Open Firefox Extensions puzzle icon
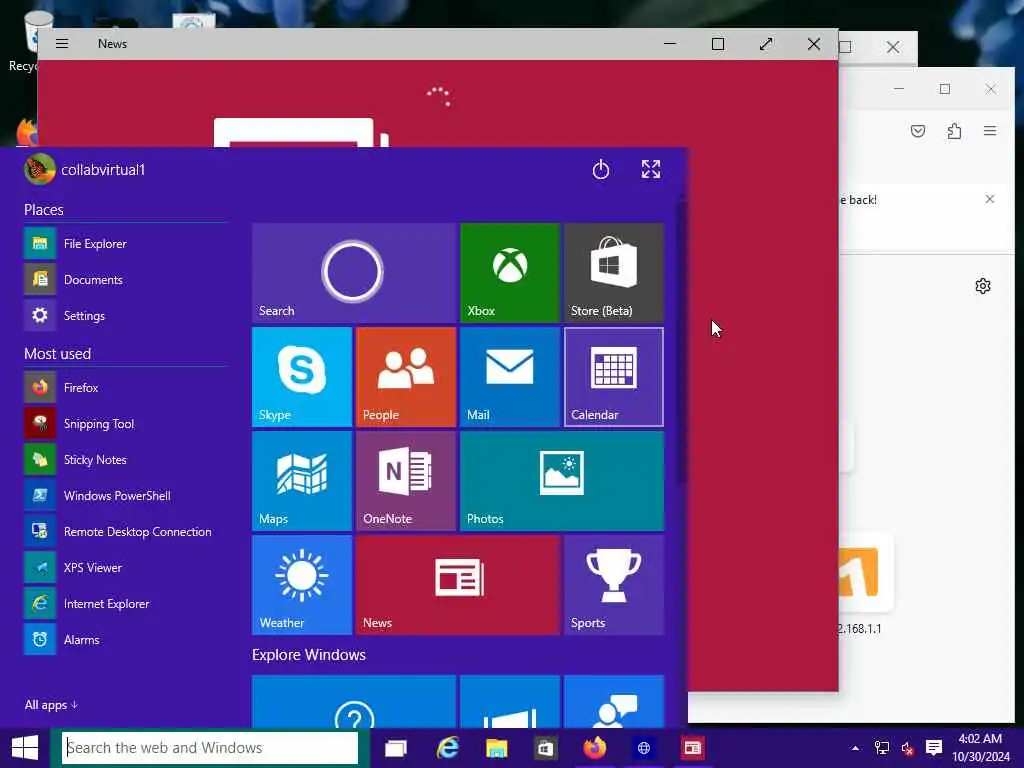This screenshot has width=1024, height=768. tap(954, 131)
